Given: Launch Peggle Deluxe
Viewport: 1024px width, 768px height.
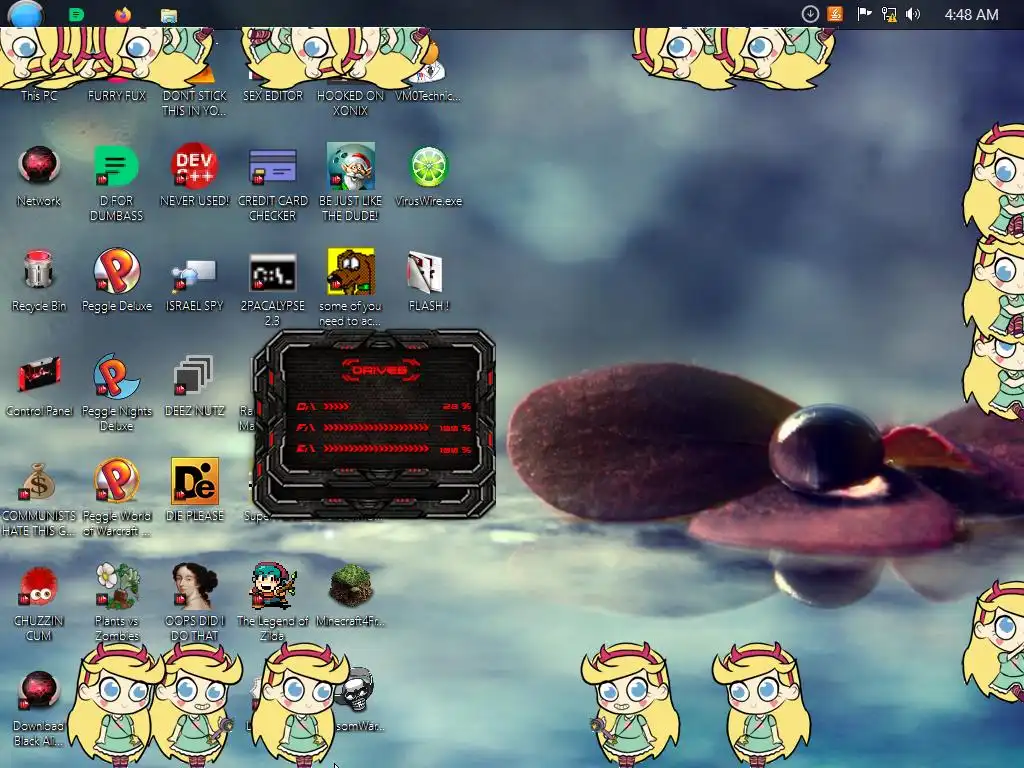Looking at the screenshot, I should 116,270.
